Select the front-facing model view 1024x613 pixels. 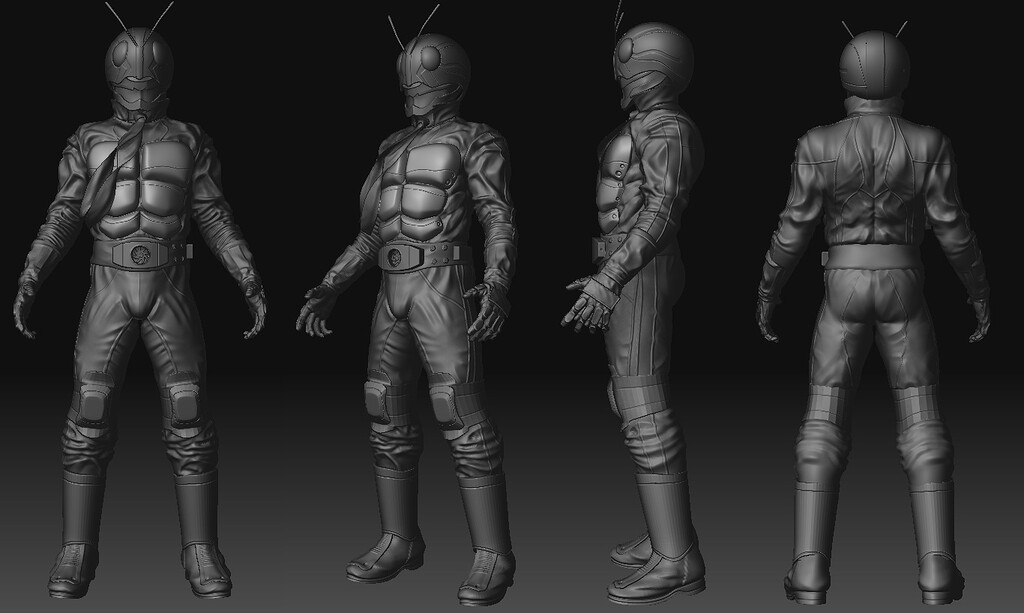pos(140,300)
